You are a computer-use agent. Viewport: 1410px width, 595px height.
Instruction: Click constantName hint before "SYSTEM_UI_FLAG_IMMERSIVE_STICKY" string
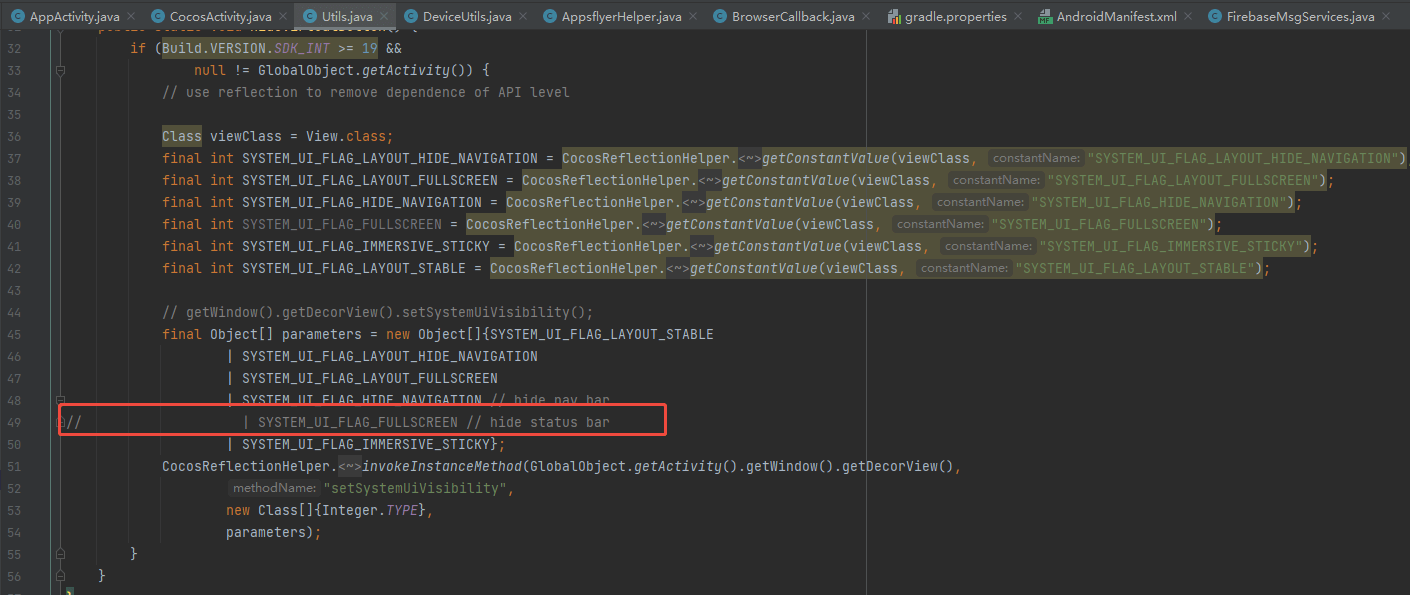987,246
